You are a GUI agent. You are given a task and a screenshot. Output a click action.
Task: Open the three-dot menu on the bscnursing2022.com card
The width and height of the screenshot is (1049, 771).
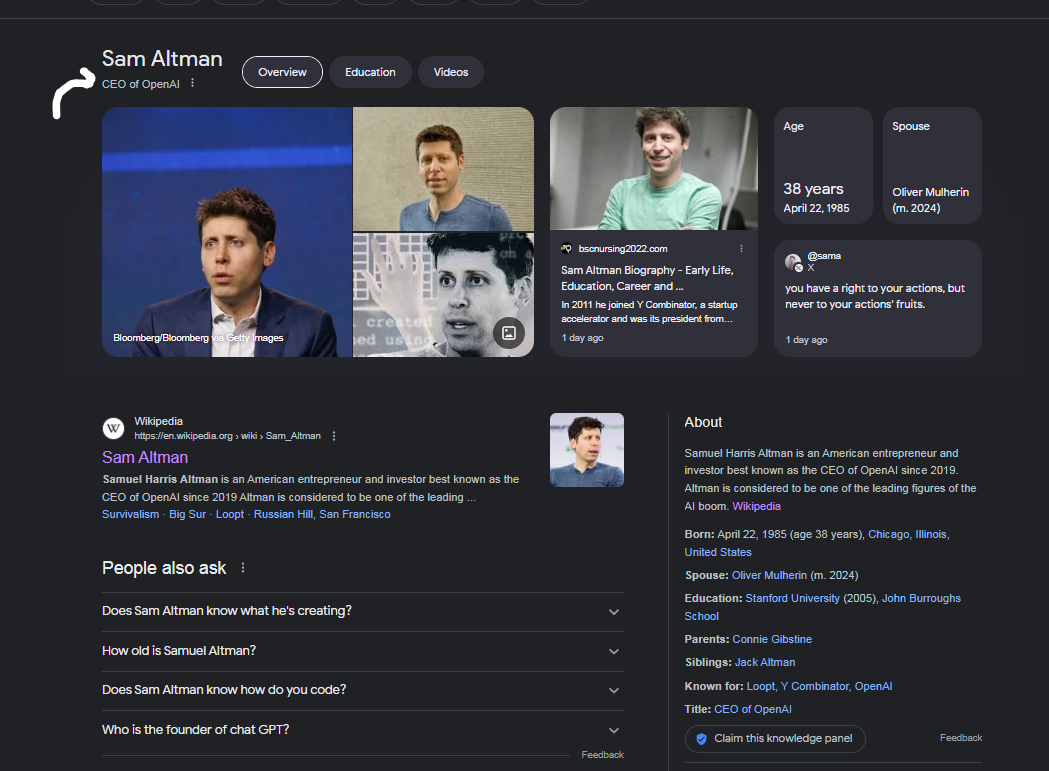click(x=741, y=248)
